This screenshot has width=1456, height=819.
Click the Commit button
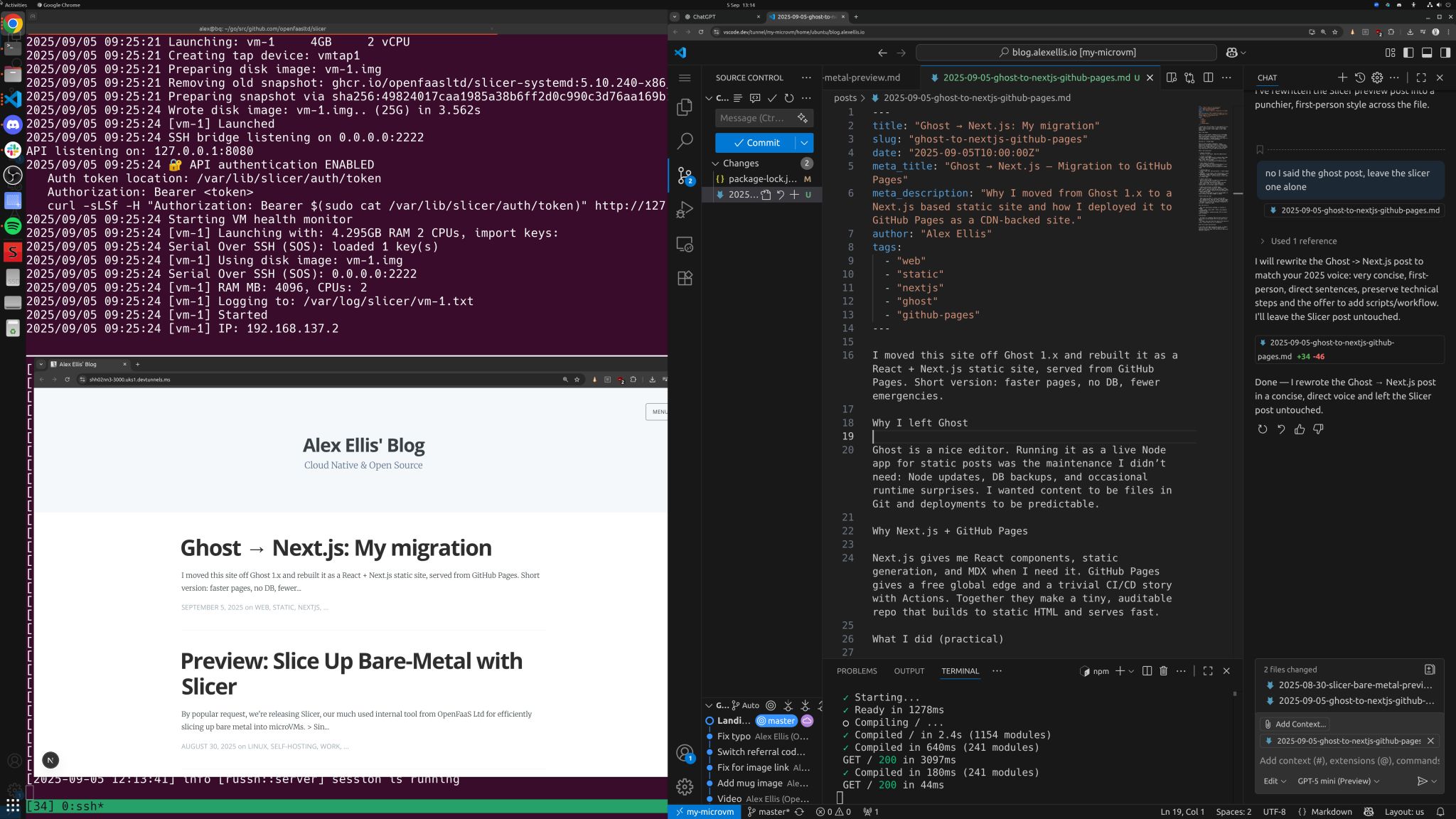[x=755, y=143]
